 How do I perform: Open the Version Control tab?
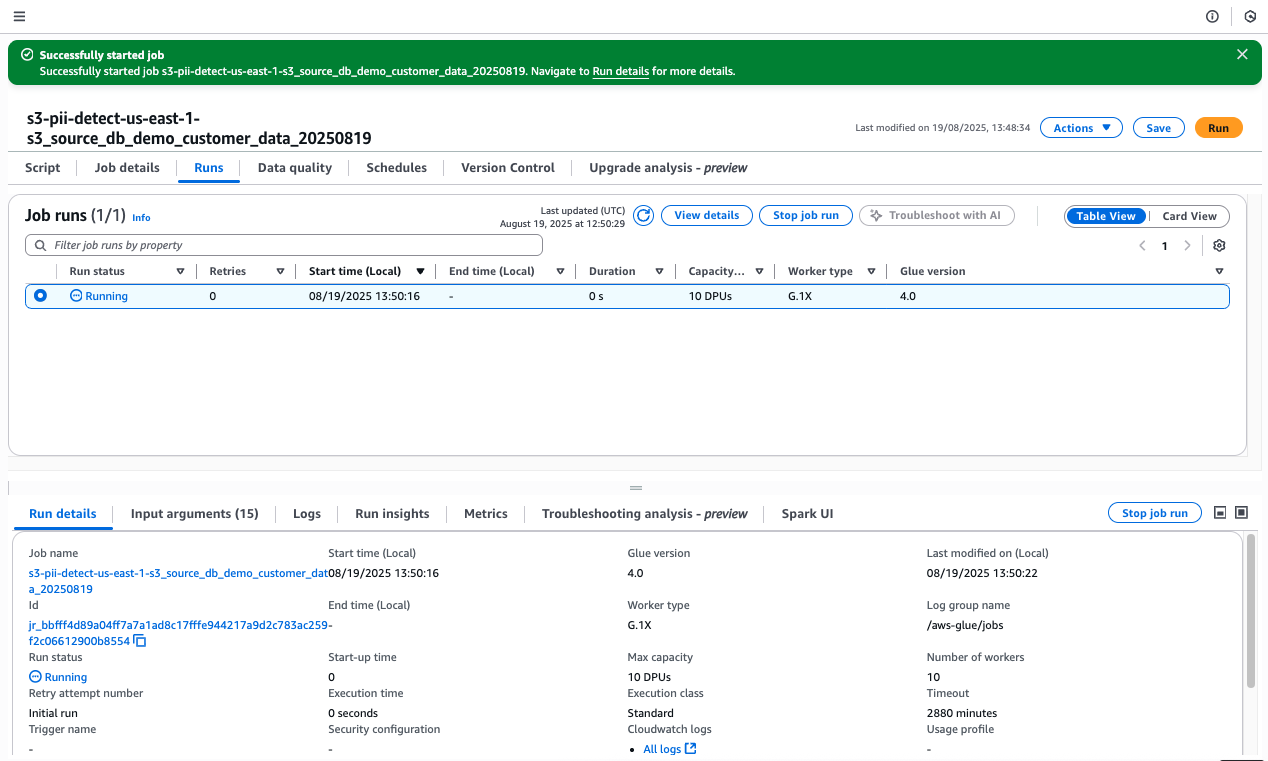tap(508, 168)
